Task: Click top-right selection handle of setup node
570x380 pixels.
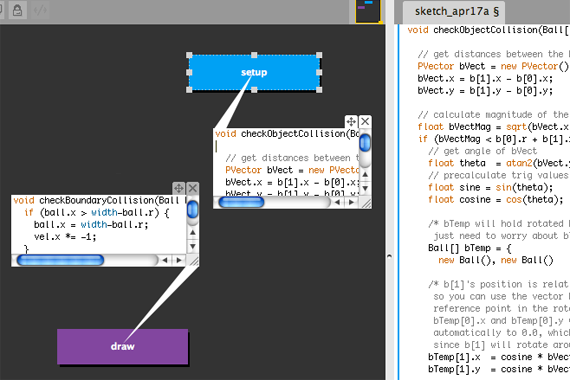Action: pos(319,55)
